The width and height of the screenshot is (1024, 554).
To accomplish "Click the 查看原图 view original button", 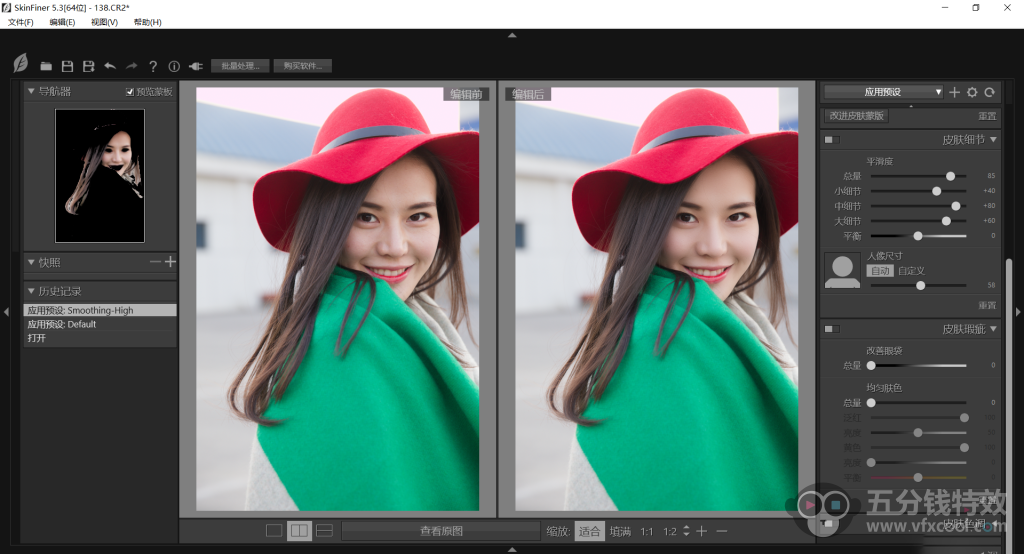I will coord(441,531).
